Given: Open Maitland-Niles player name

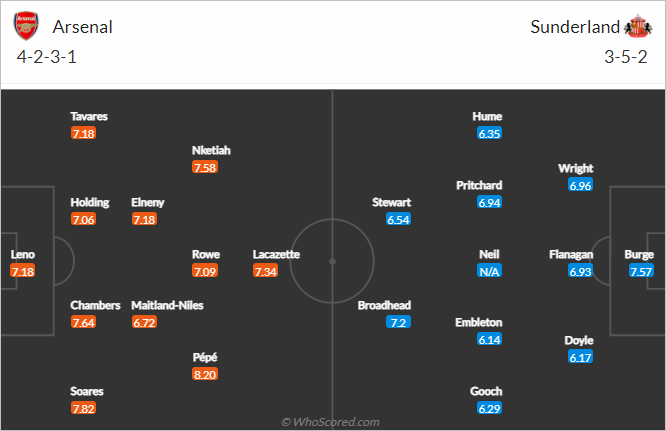Looking at the screenshot, I should [x=167, y=305].
